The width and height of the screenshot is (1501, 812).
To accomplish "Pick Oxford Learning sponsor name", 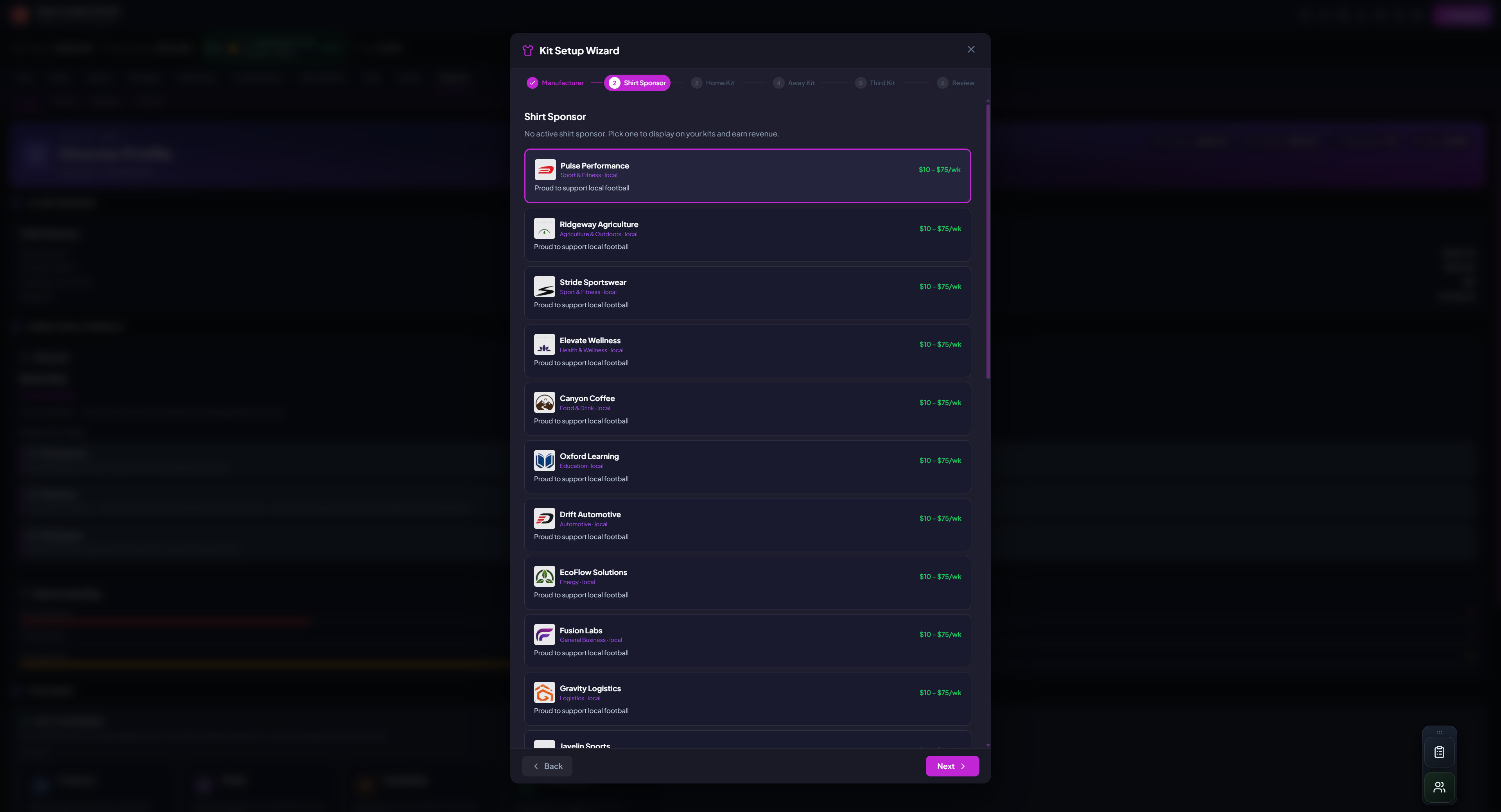I will point(589,456).
